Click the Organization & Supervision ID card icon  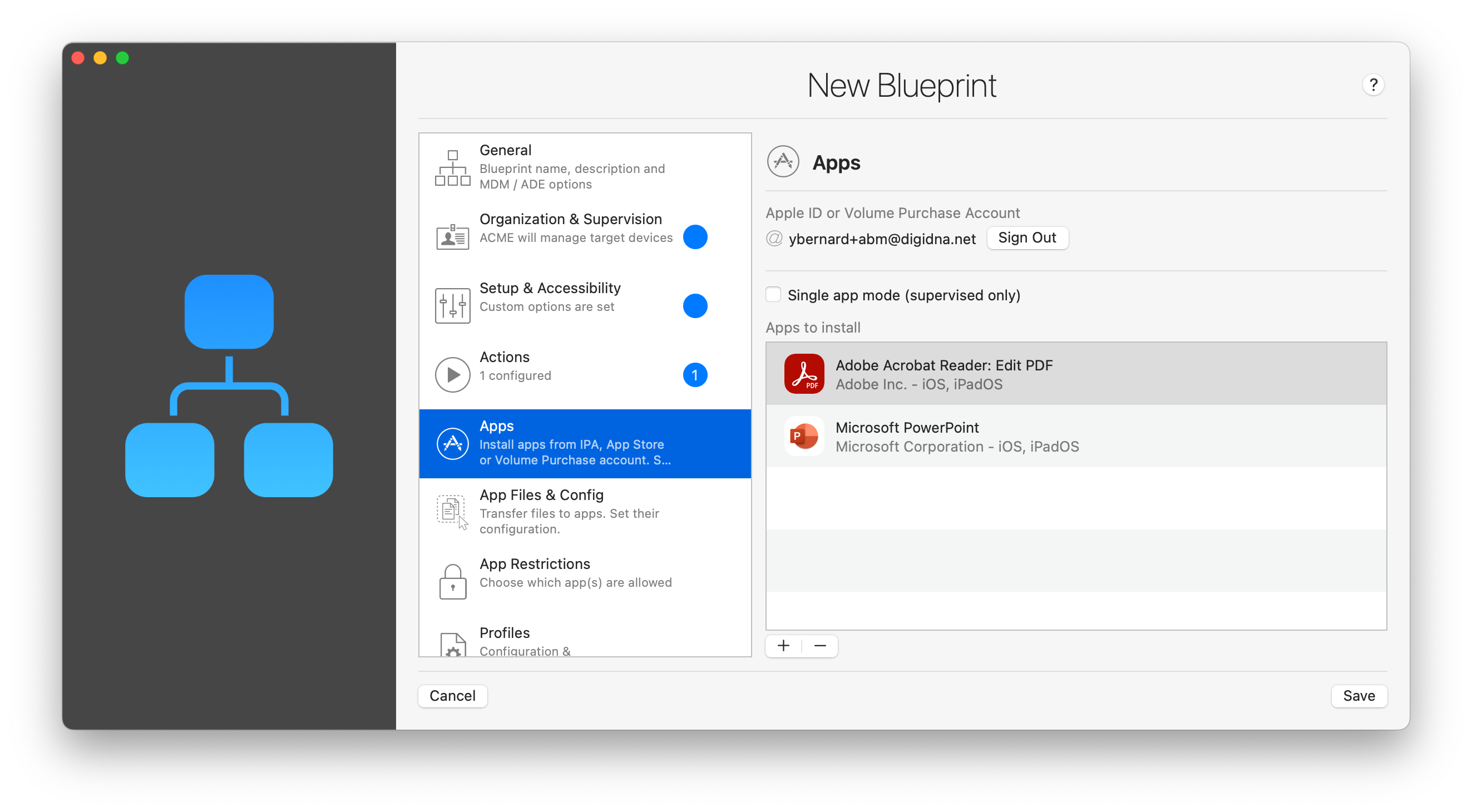pos(452,236)
